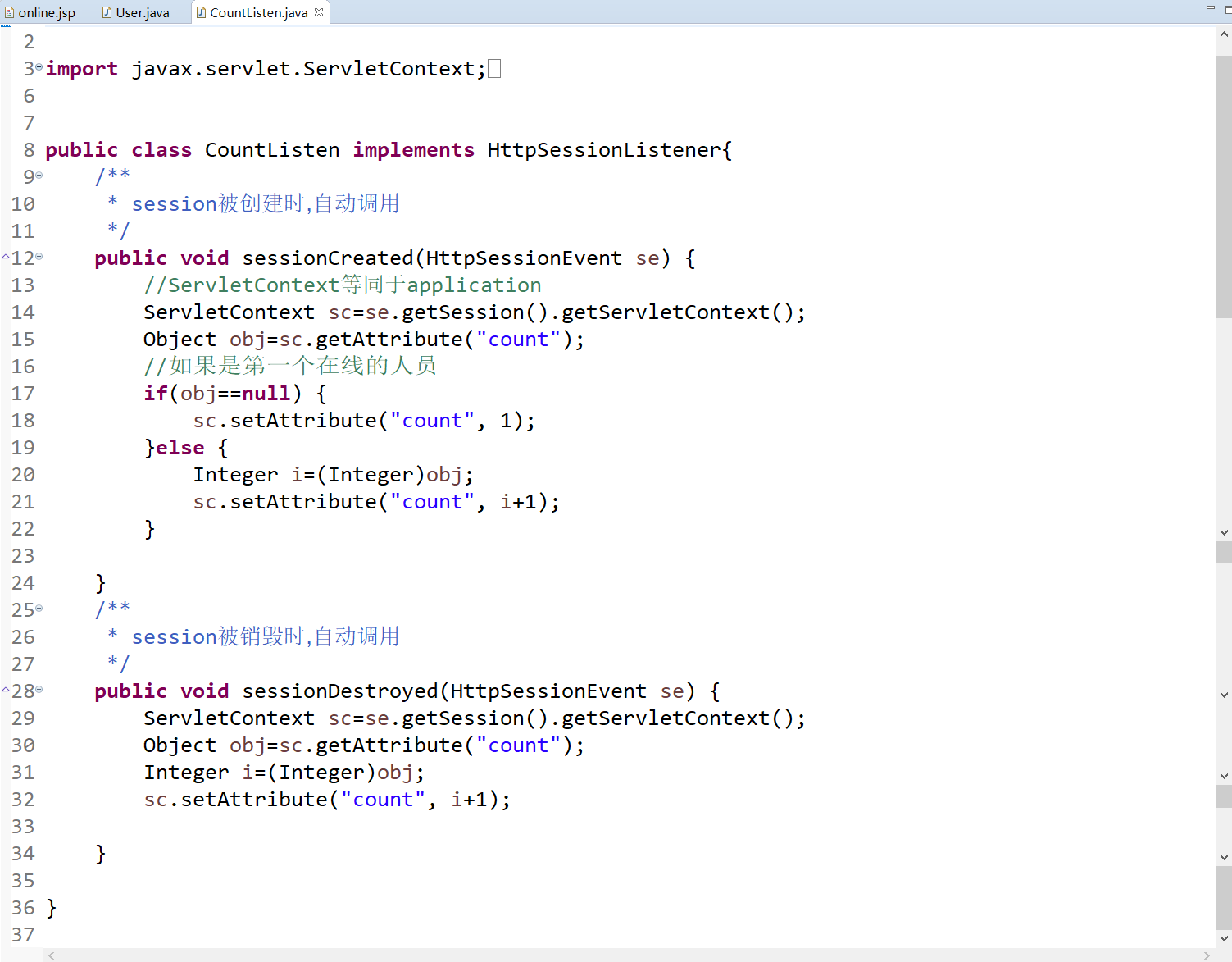Click the "import" keyword on line 3
1232x962 pixels.
[82, 69]
